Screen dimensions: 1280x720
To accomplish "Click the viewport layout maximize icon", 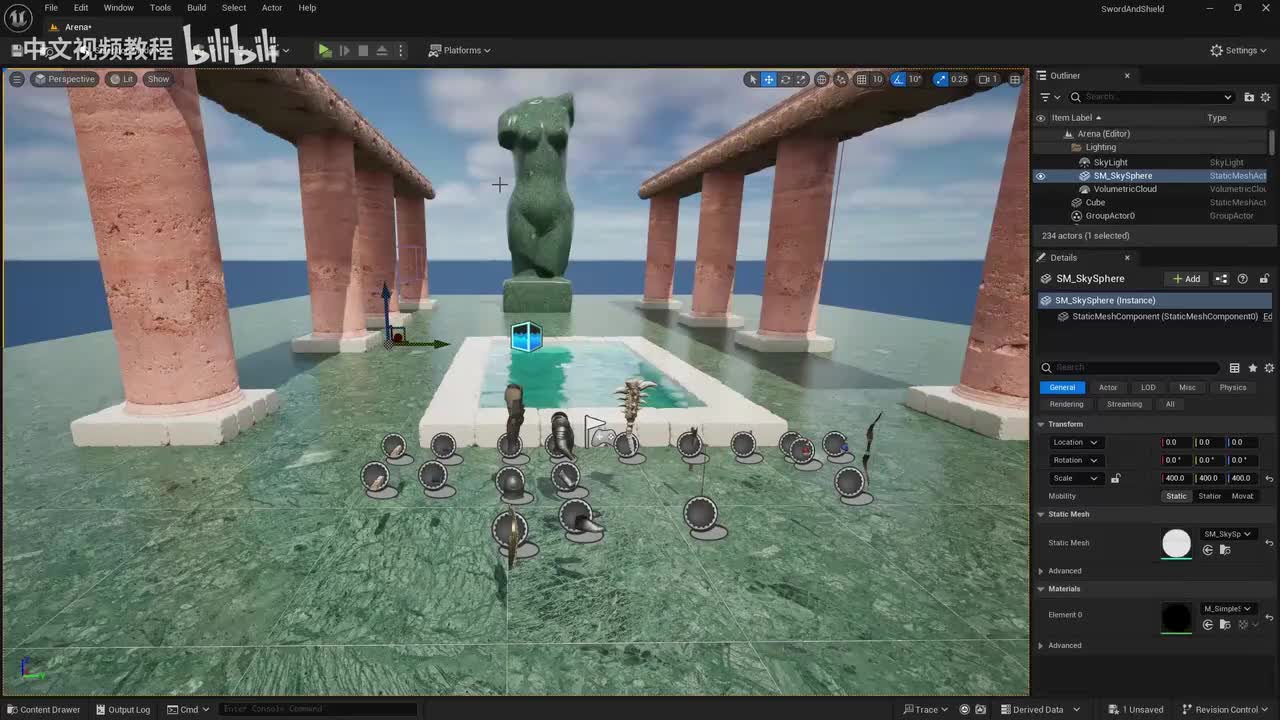I will coord(1015,79).
